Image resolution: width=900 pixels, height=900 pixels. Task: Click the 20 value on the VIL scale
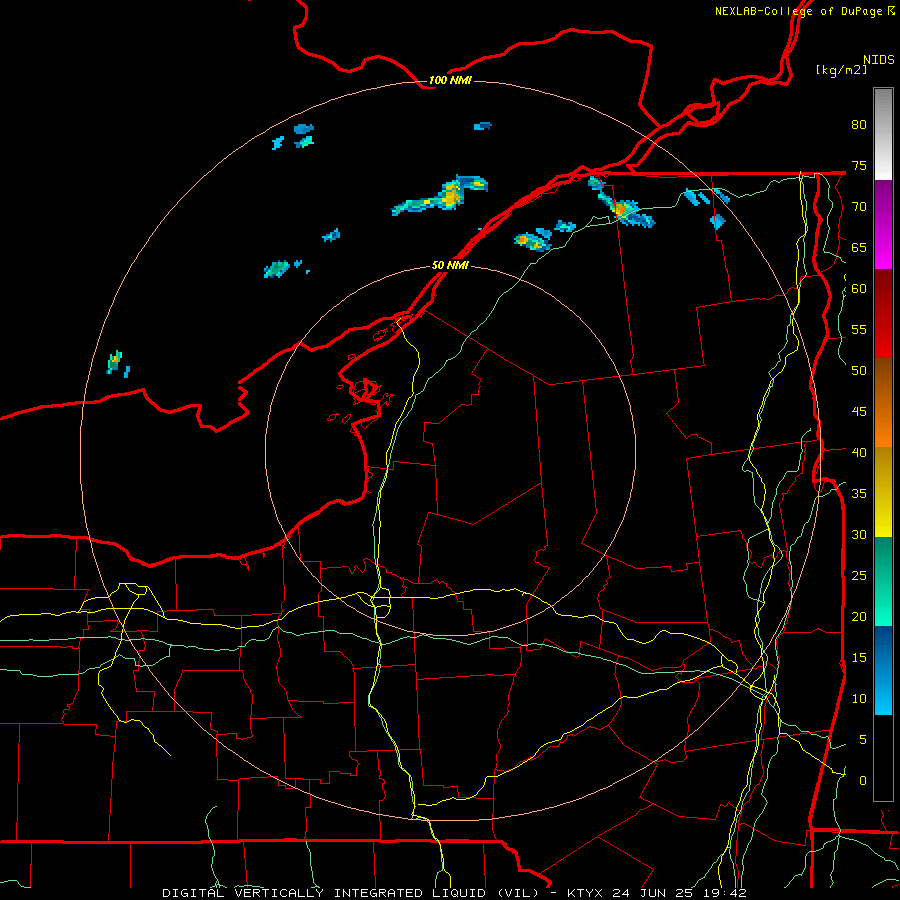[859, 616]
